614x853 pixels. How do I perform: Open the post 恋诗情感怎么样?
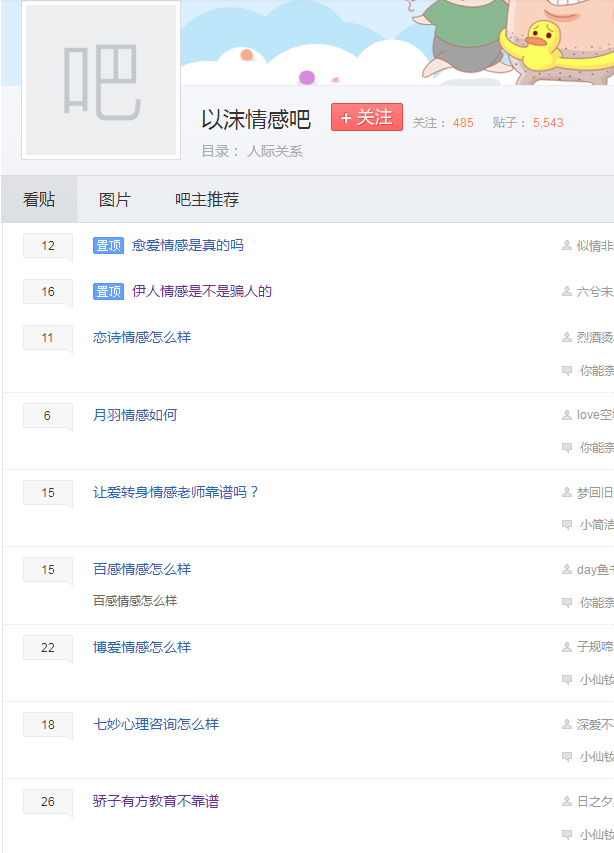(142, 338)
